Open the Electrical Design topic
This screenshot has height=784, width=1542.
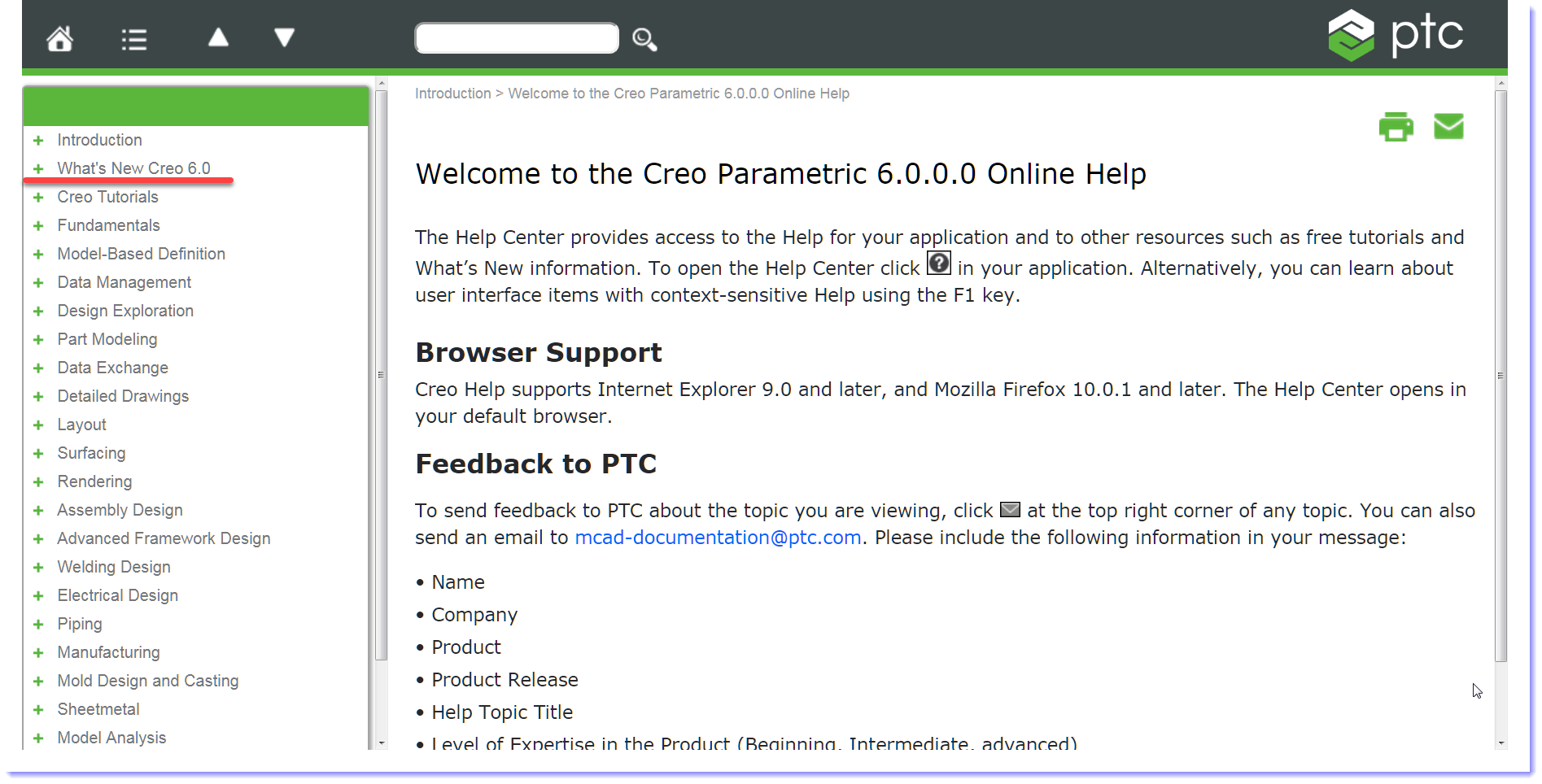(117, 595)
